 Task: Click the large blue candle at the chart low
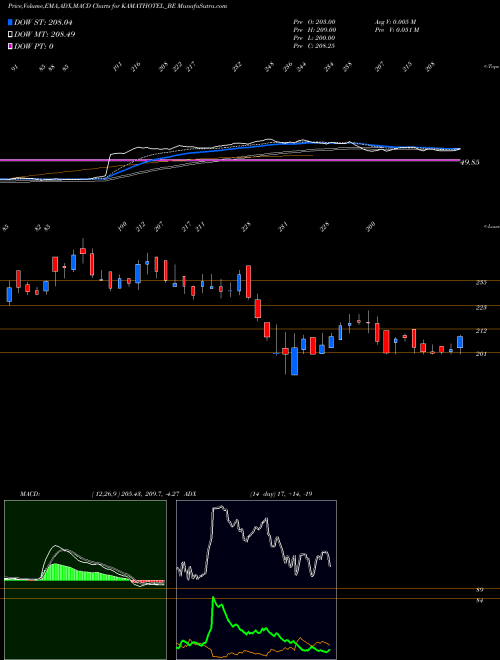click(295, 361)
